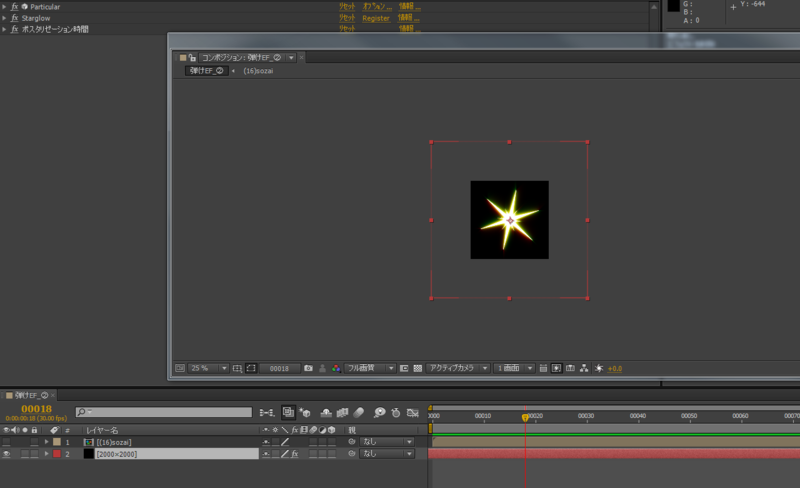800x488 pixels.
Task: Click Register for the Starglow effect
Action: (376, 18)
